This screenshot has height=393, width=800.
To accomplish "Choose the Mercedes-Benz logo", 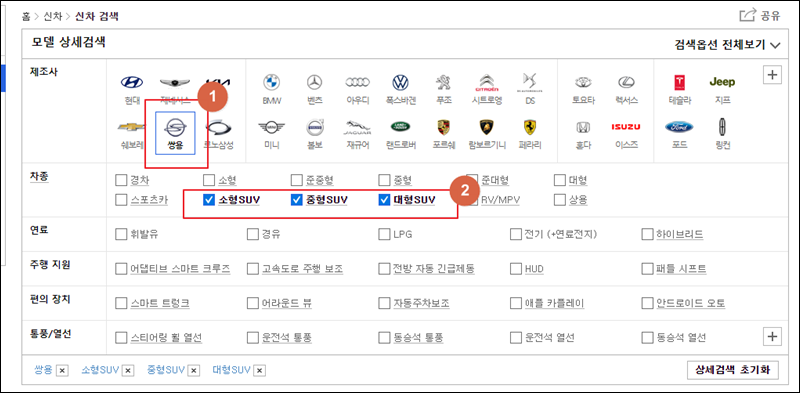I will click(x=315, y=82).
